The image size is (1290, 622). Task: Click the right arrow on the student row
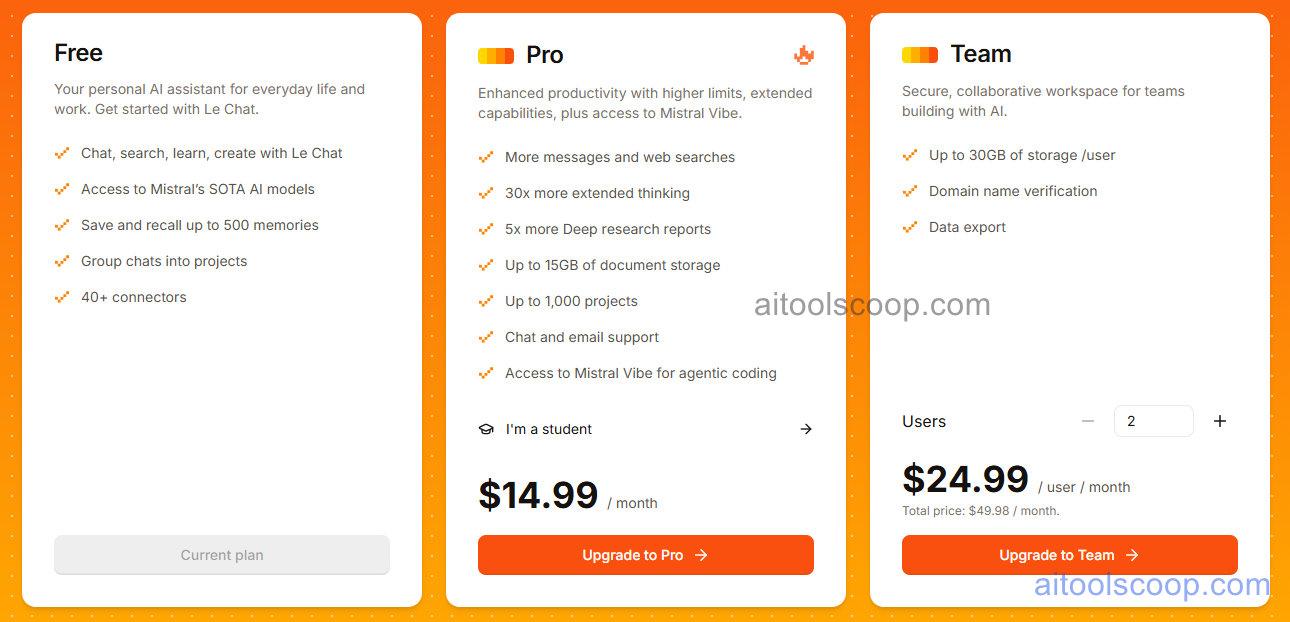point(806,428)
